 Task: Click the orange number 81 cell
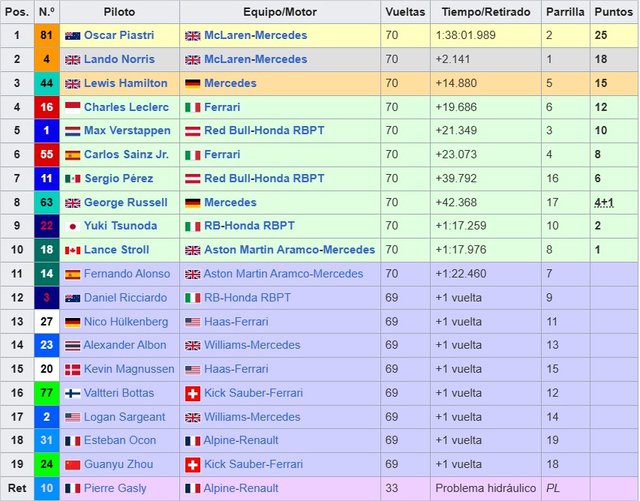[47, 36]
